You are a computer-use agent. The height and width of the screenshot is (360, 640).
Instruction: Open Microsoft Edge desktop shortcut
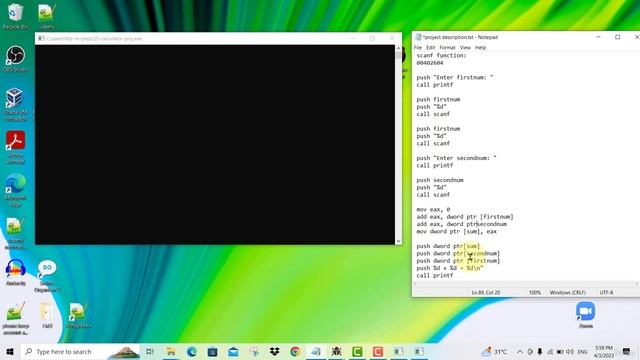coord(15,190)
